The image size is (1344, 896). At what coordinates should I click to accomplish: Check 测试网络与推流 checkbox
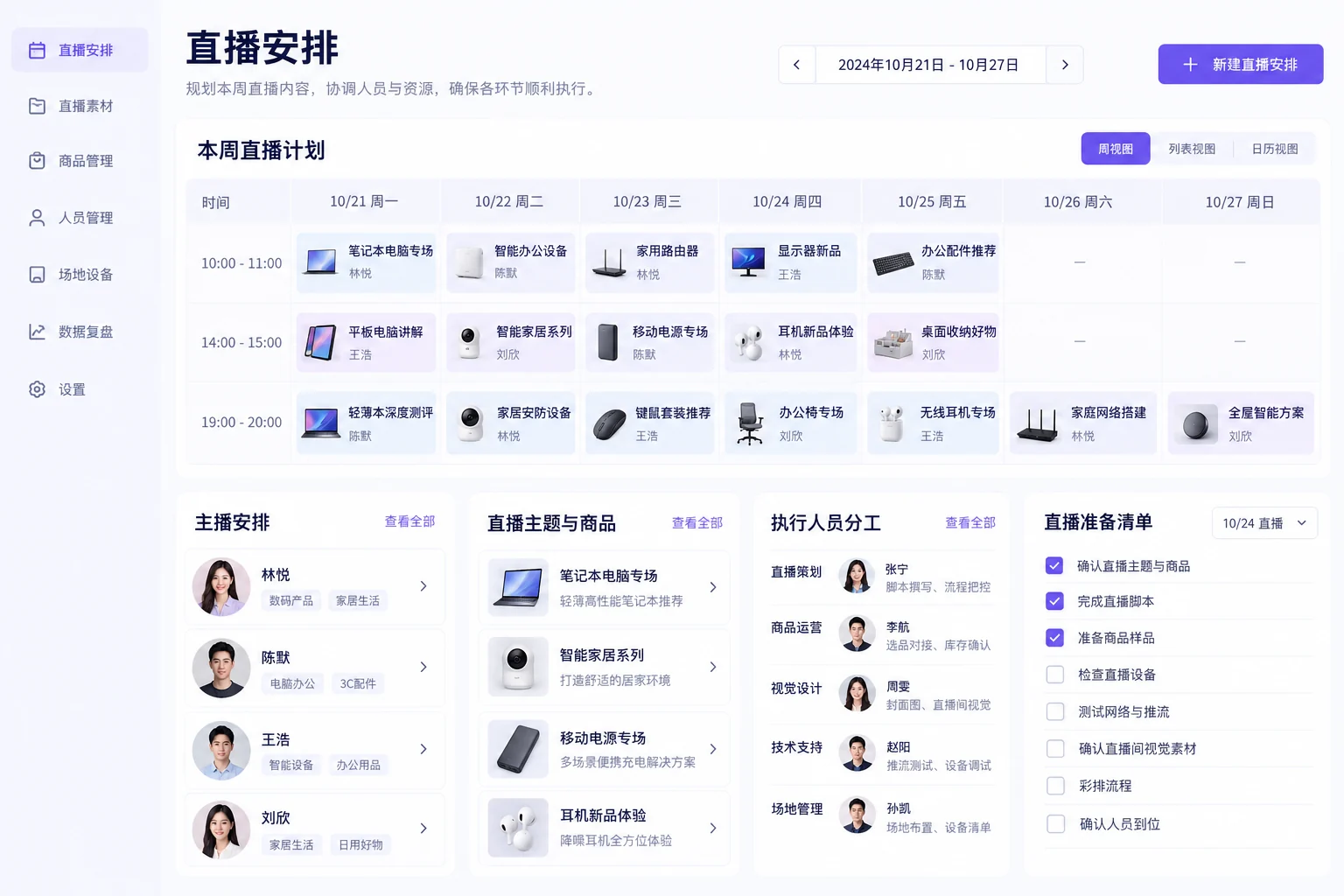tap(1055, 711)
